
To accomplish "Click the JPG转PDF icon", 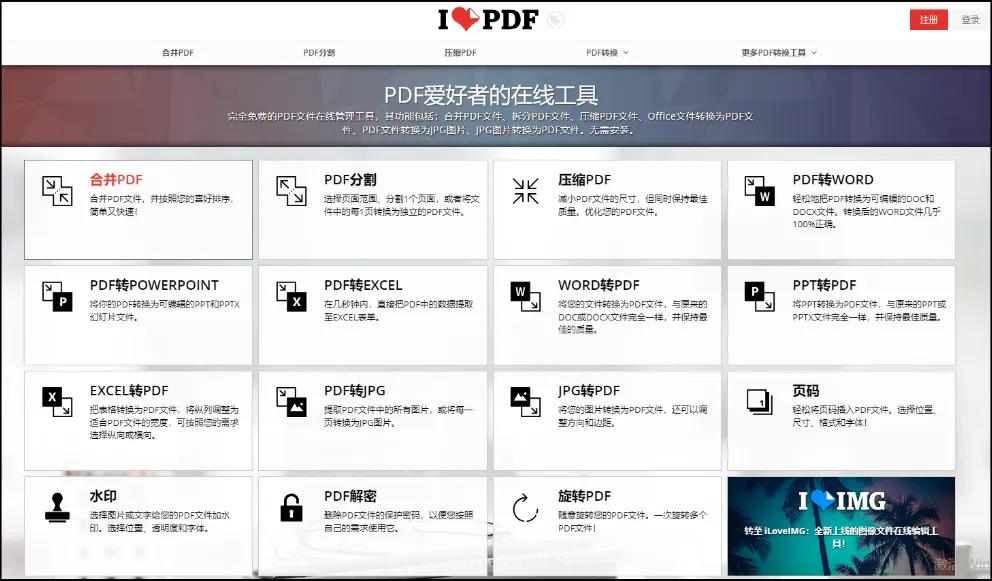I will pos(525,402).
